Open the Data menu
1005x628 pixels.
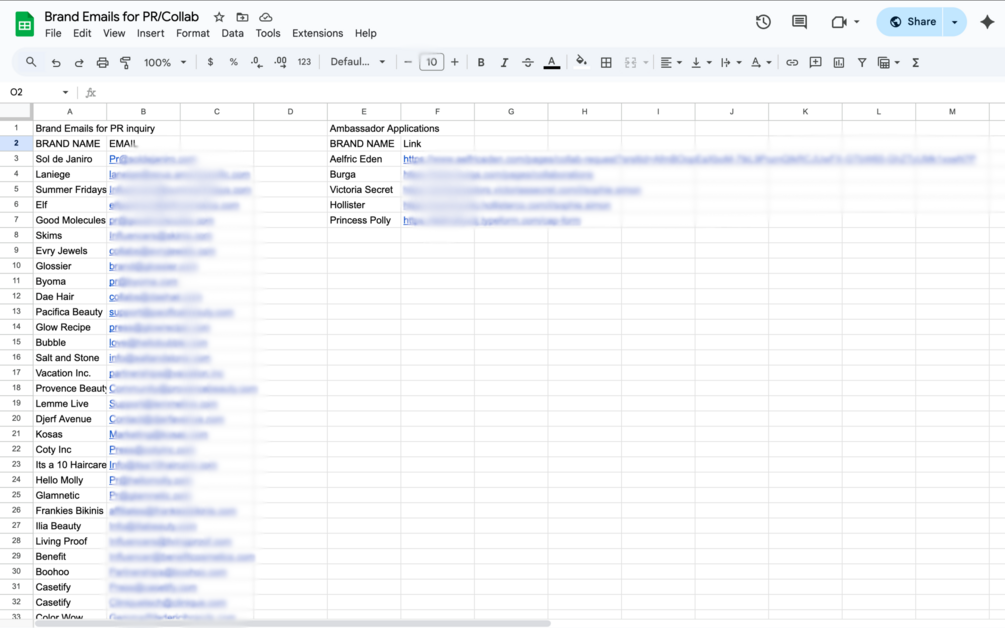pos(233,33)
